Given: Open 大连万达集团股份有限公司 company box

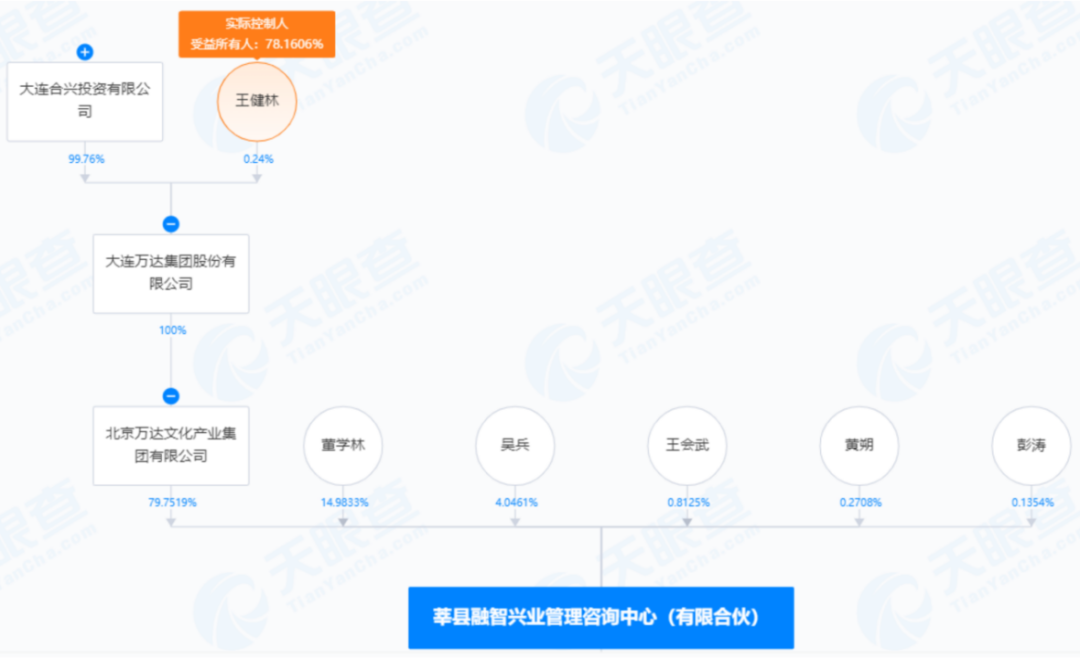Looking at the screenshot, I should [172, 274].
